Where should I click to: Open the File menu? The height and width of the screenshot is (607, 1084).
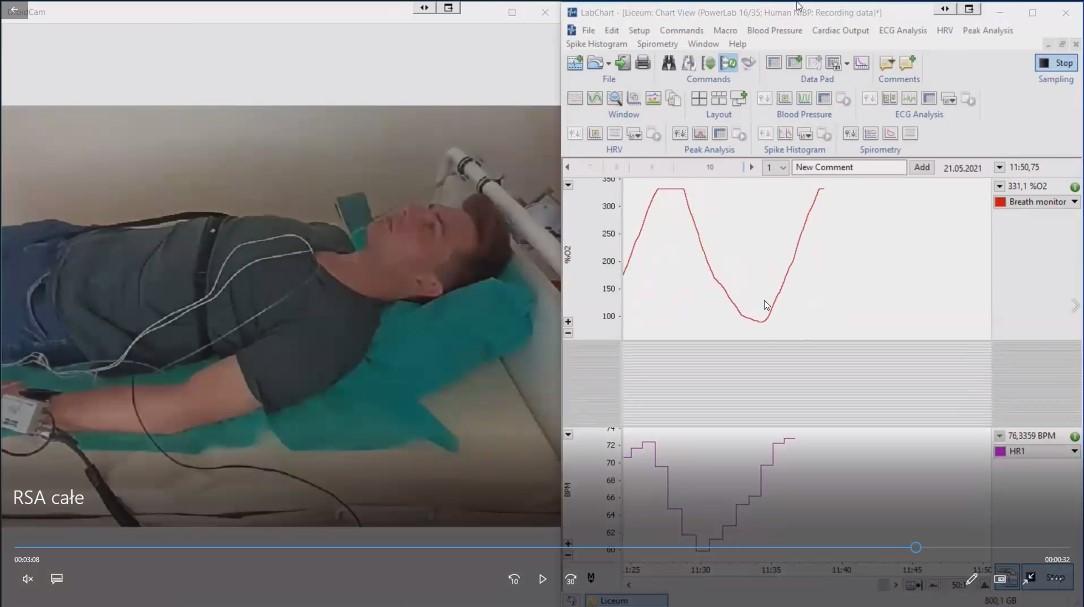tap(588, 30)
